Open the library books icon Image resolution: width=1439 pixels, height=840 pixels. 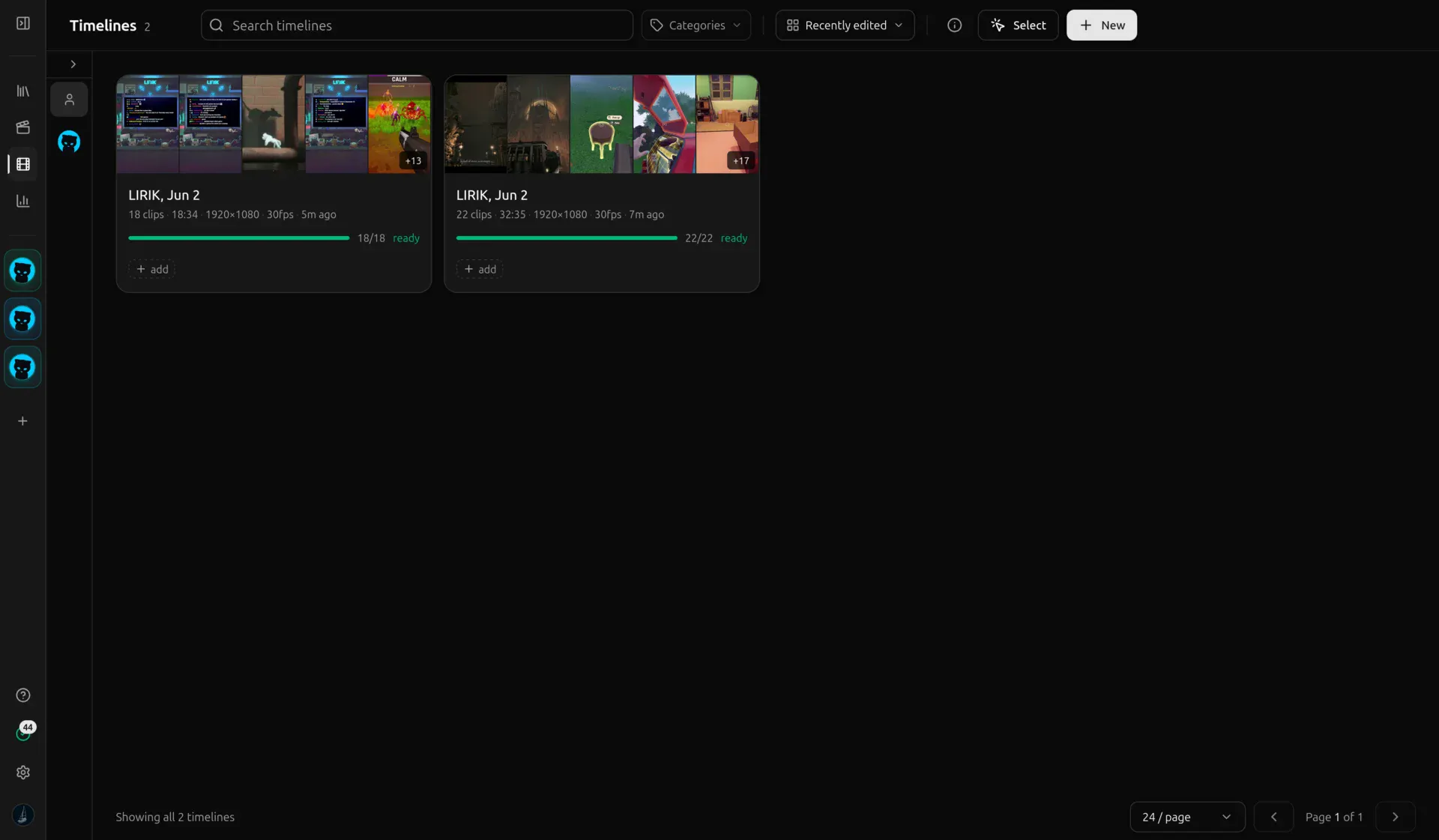23,91
